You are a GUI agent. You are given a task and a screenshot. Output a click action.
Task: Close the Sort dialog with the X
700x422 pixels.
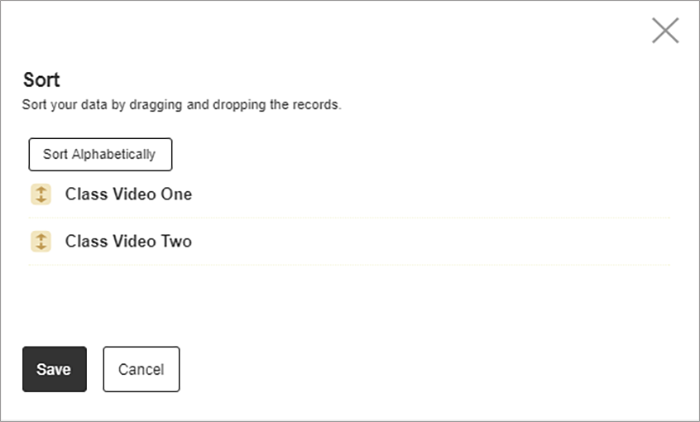click(665, 30)
